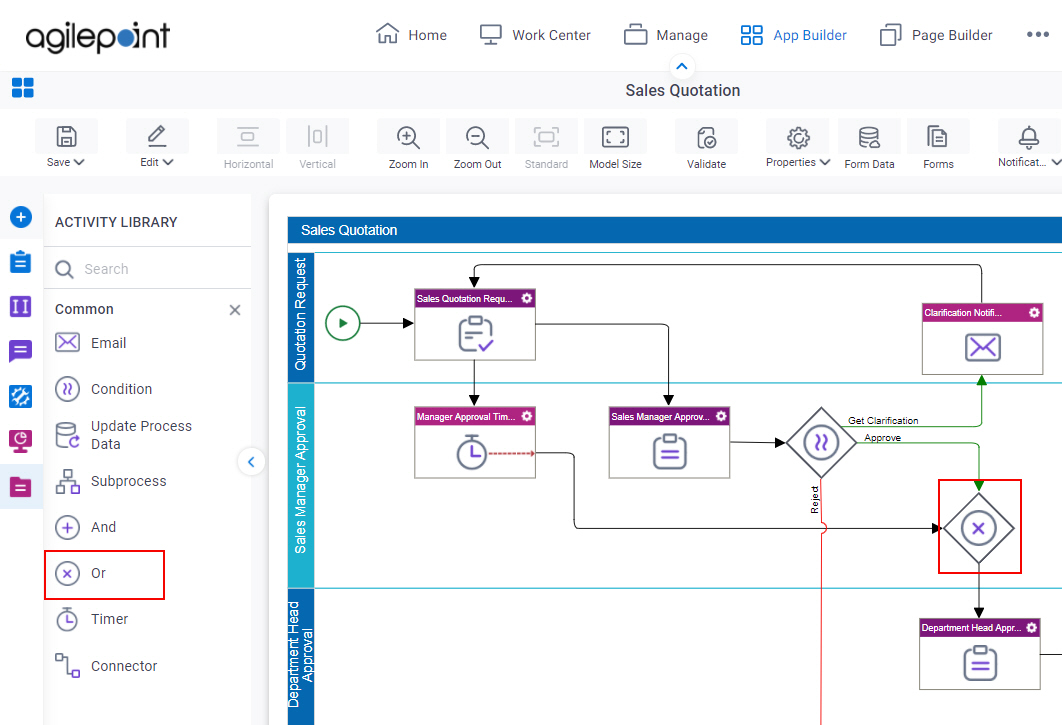Screen dimensions: 1062x725
Task: Open settings gear of Clarification Notification
Action: point(1034,312)
